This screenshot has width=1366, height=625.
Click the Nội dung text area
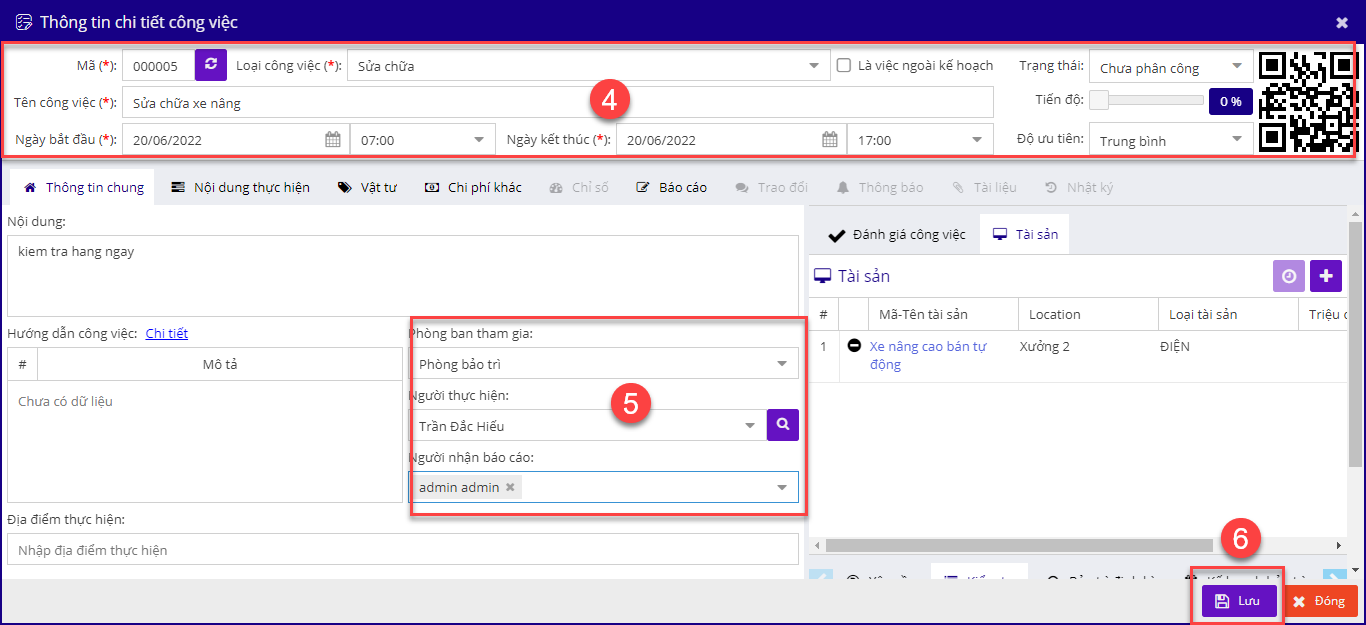click(x=403, y=276)
